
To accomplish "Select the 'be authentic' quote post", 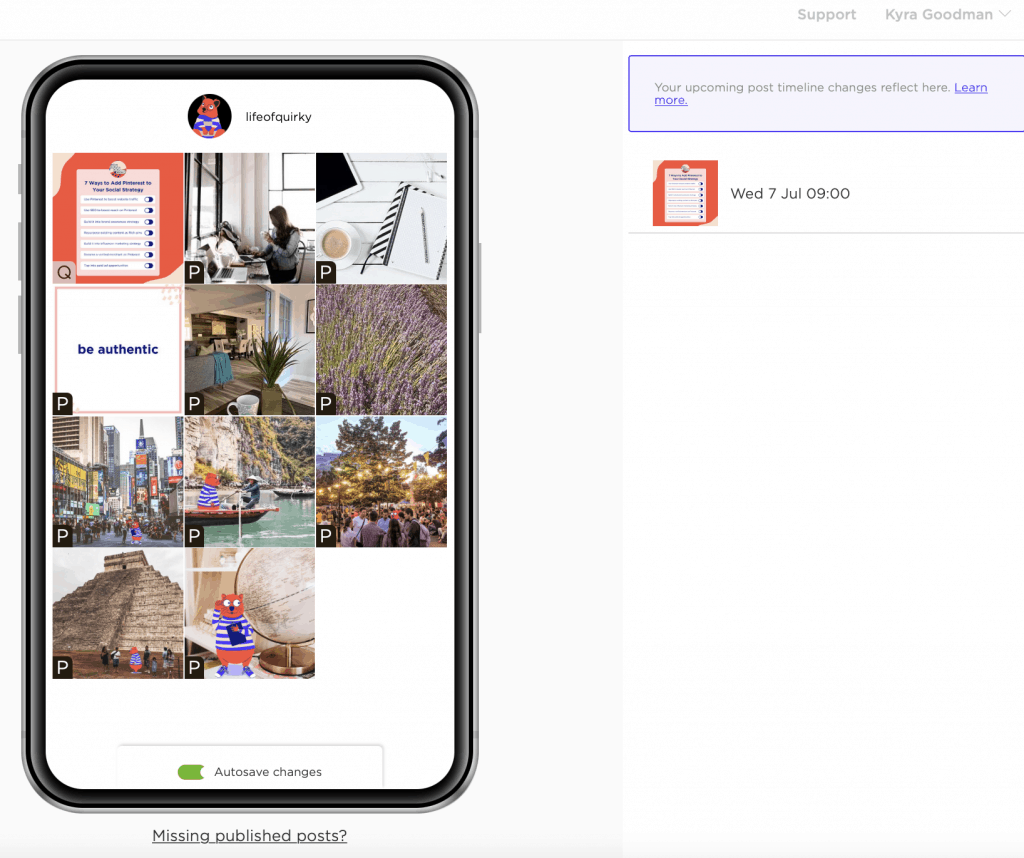I will tap(118, 349).
